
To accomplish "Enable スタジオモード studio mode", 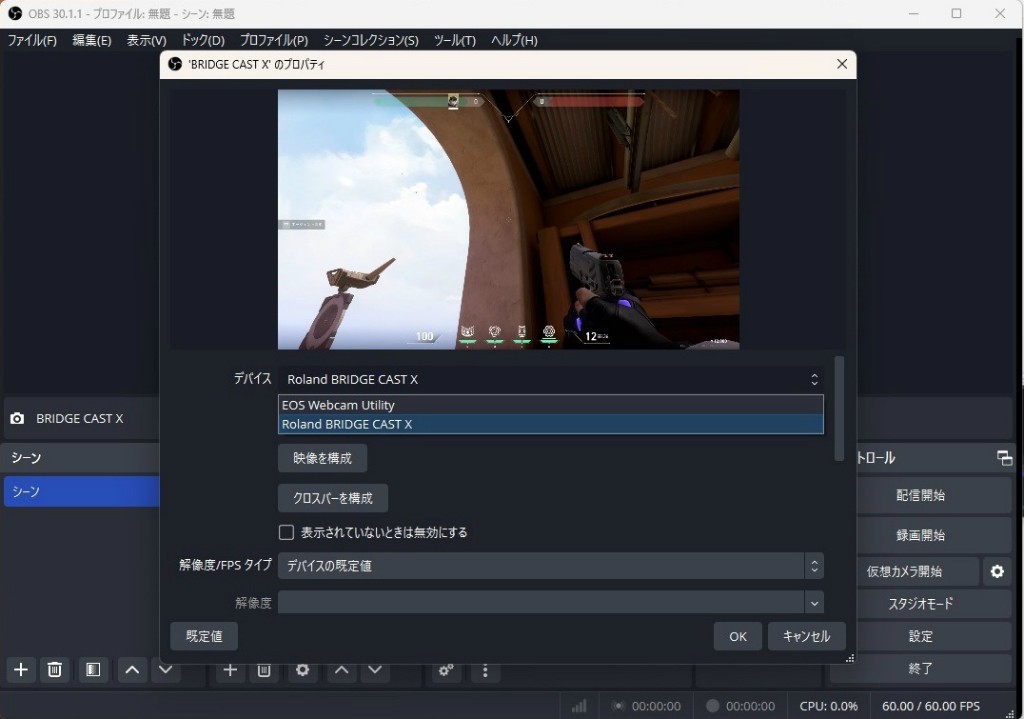I will [920, 603].
